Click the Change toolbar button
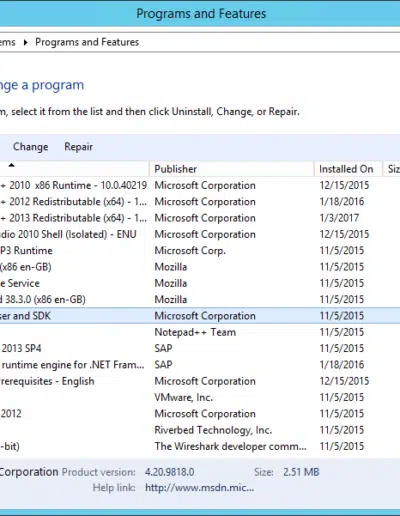The image size is (400, 516). pos(30,147)
